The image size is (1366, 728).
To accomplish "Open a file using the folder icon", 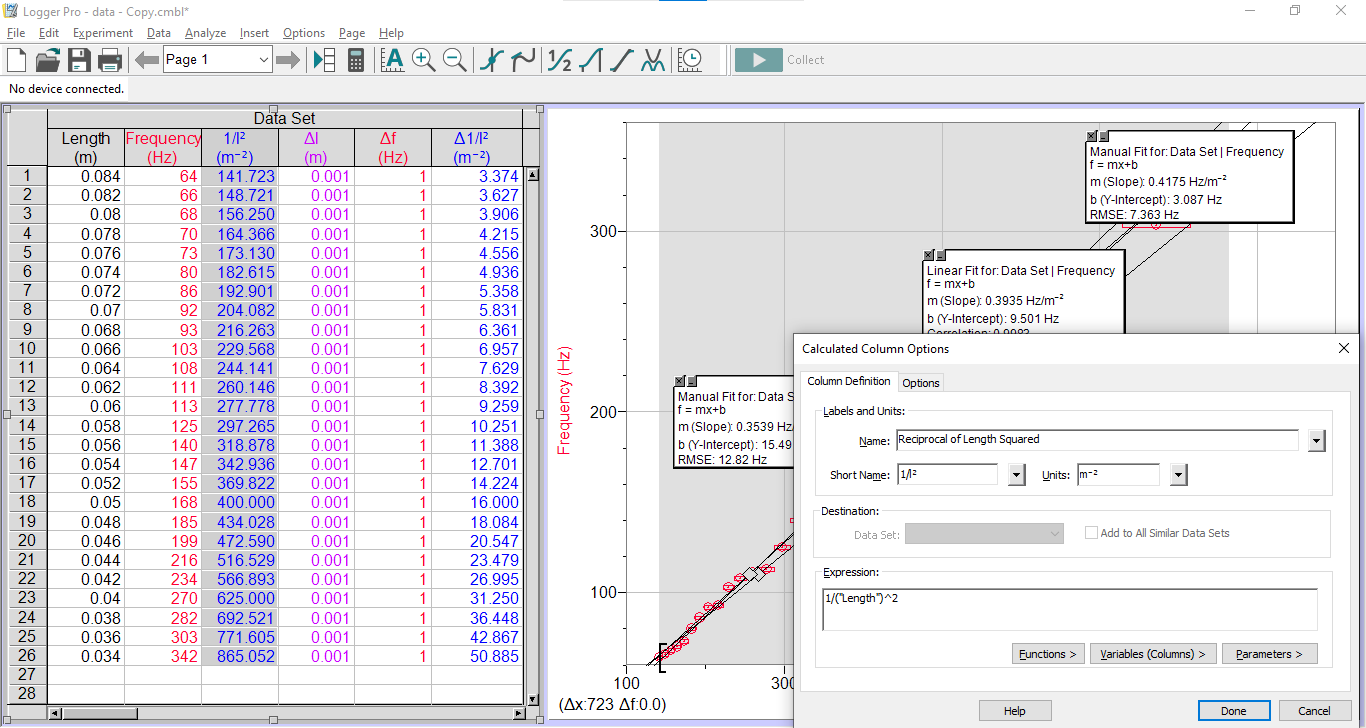I will pyautogui.click(x=47, y=60).
